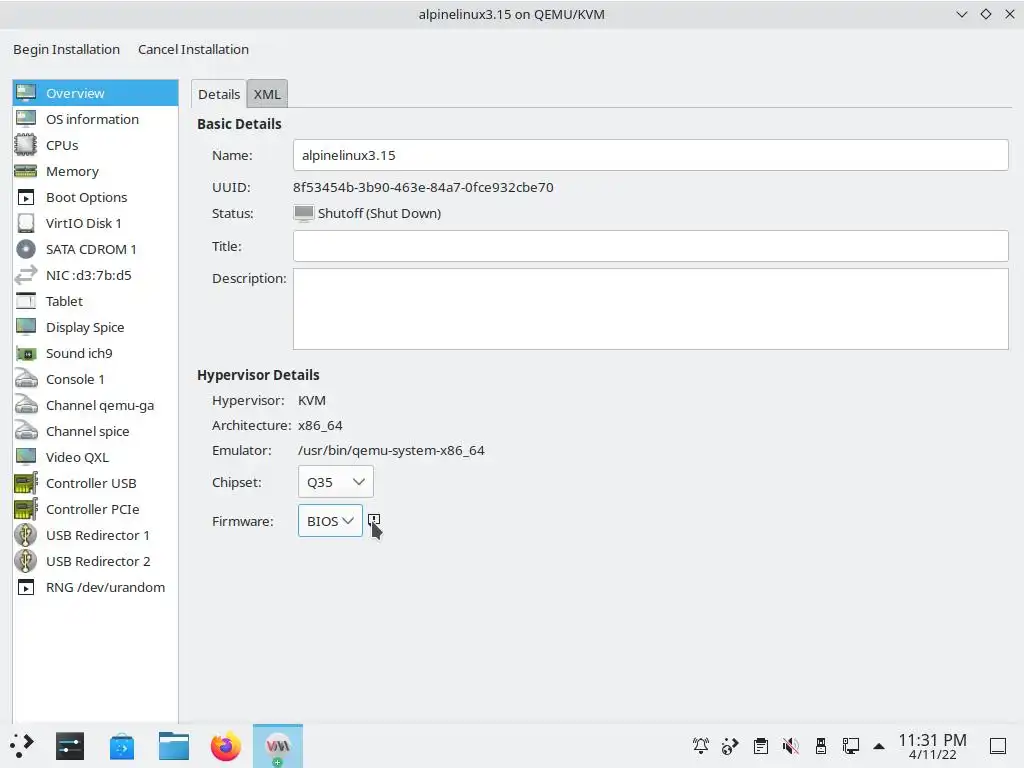Viewport: 1024px width, 768px height.
Task: Switch to the XML tab
Action: [267, 94]
